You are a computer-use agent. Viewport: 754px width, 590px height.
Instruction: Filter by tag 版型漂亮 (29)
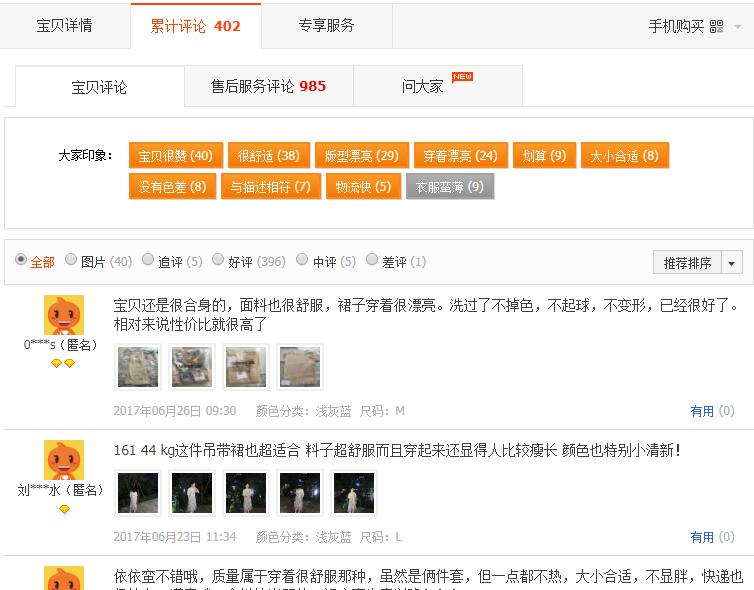pyautogui.click(x=362, y=156)
